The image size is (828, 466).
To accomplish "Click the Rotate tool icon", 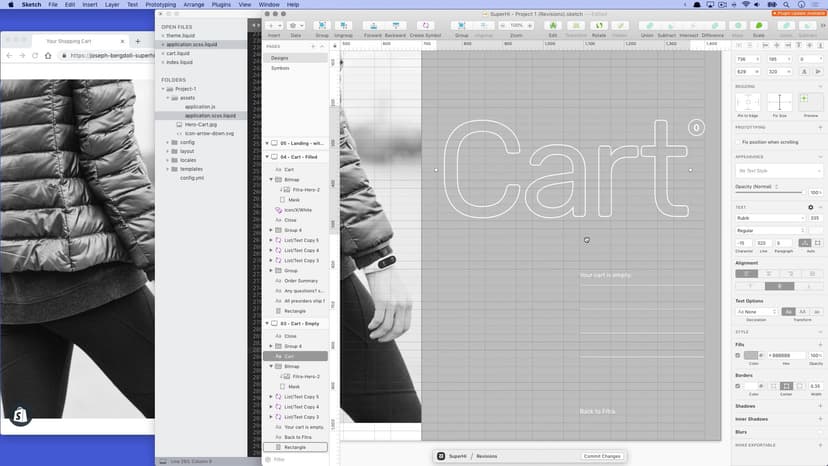I will [x=597, y=24].
